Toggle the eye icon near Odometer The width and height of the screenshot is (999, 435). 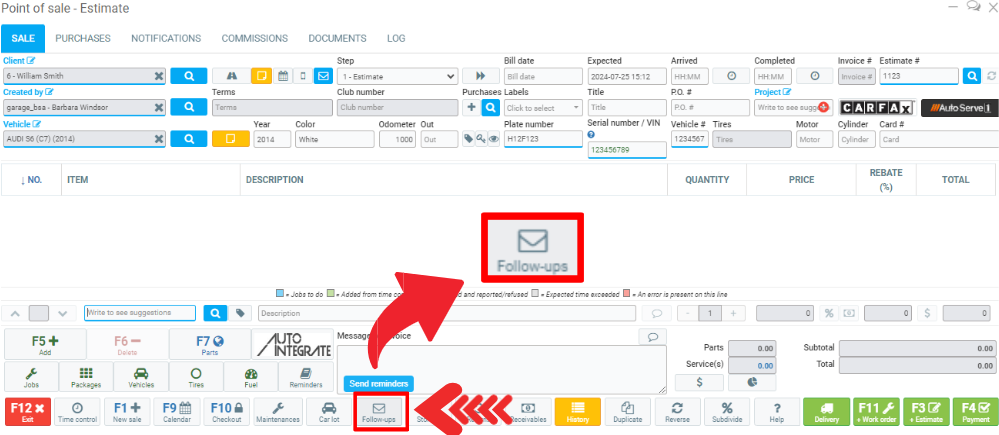click(493, 139)
